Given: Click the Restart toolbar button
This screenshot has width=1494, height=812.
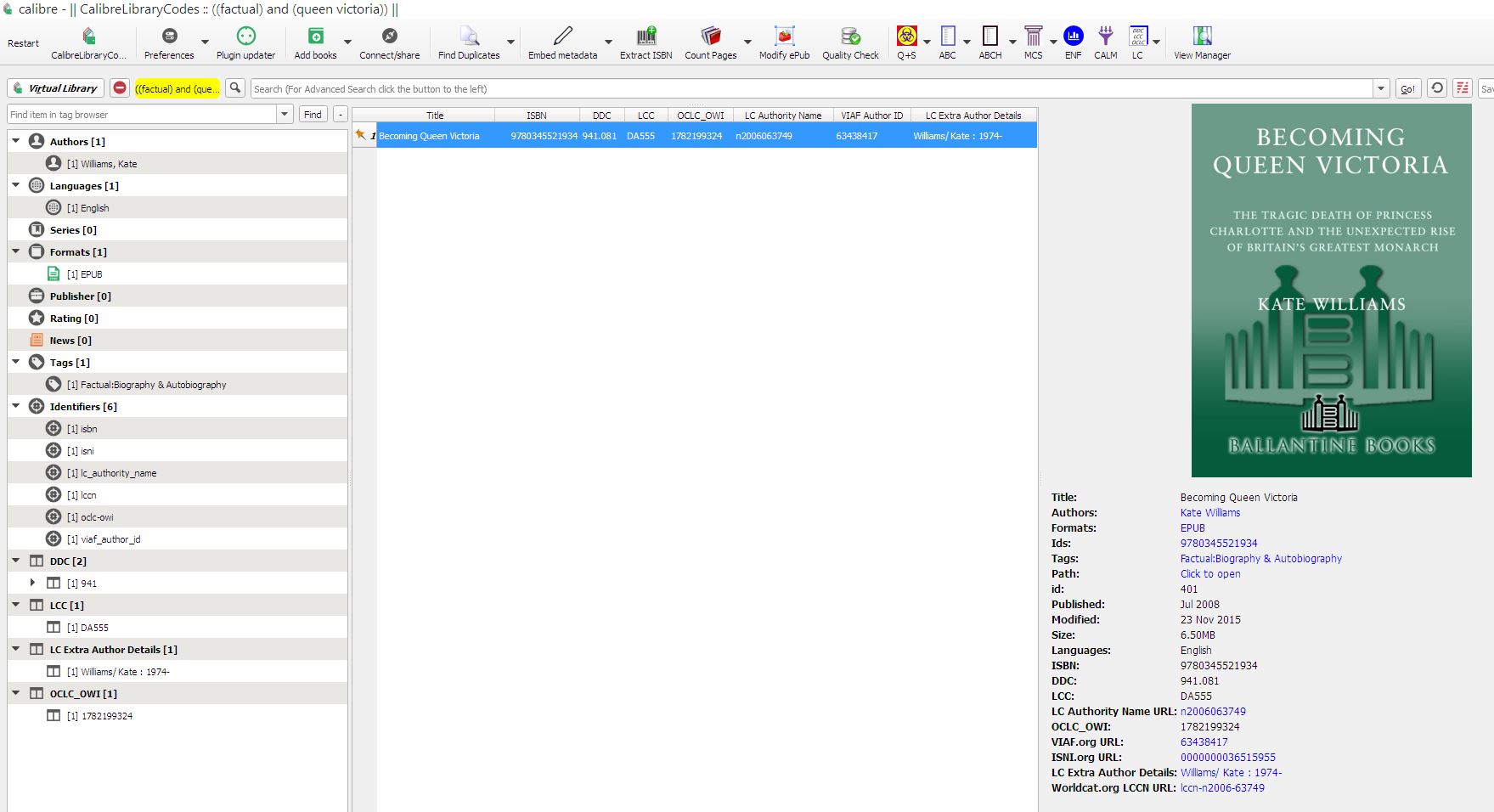Looking at the screenshot, I should pos(24,43).
